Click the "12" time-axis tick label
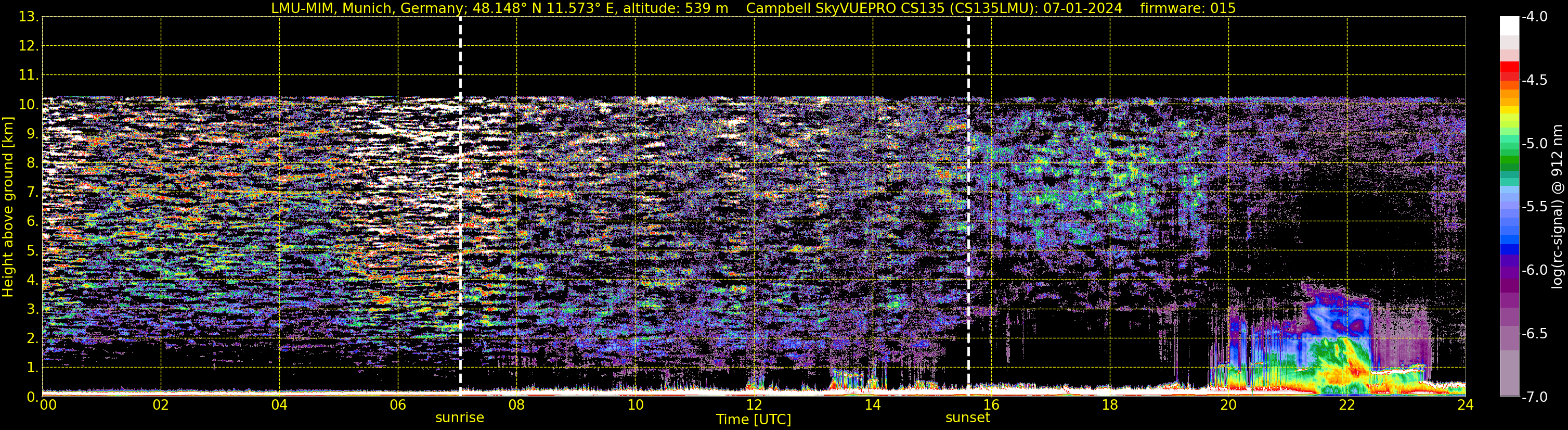The height and width of the screenshot is (430, 1568). pyautogui.click(x=754, y=405)
